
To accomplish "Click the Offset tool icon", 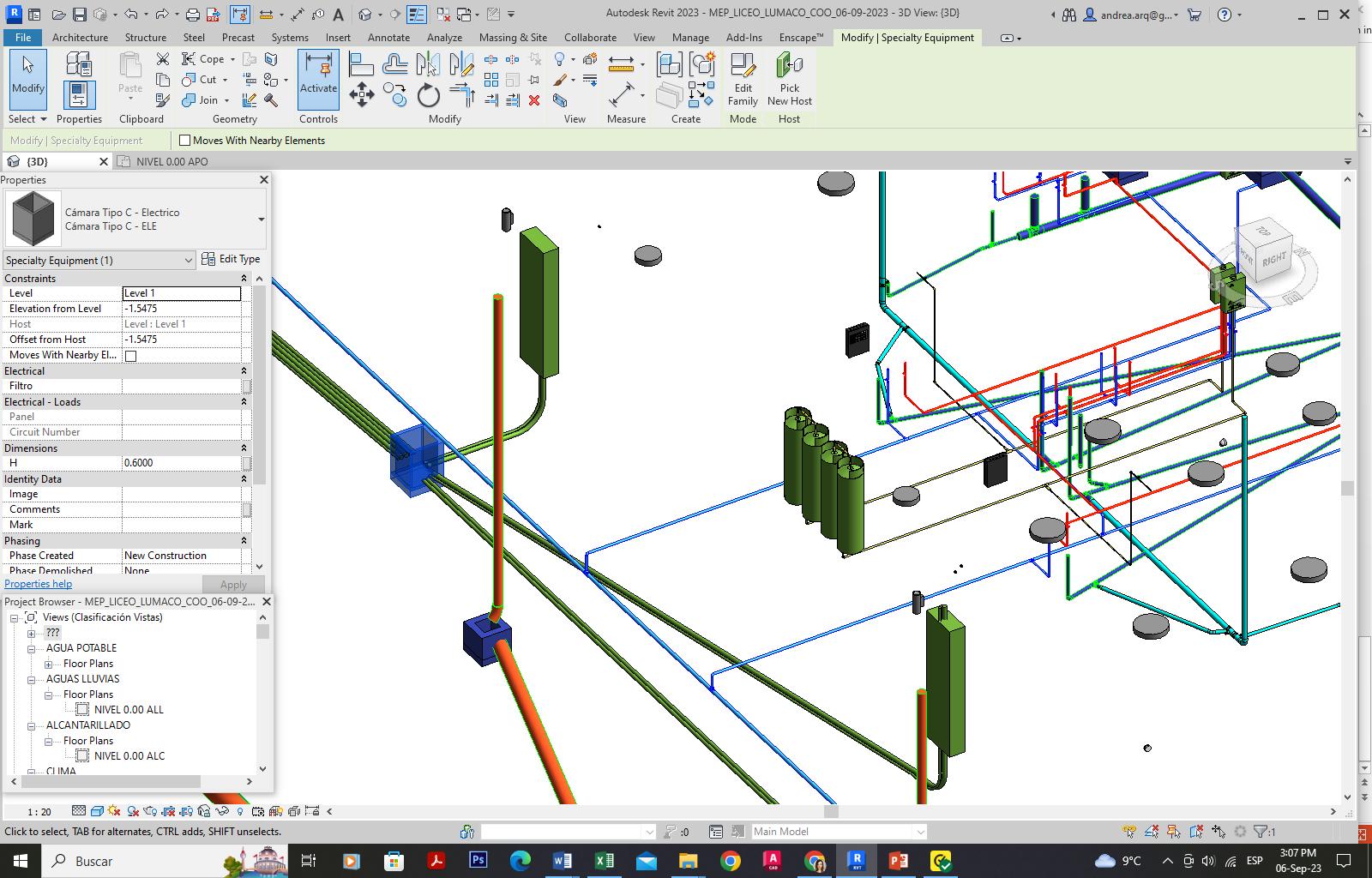I will pyautogui.click(x=394, y=64).
